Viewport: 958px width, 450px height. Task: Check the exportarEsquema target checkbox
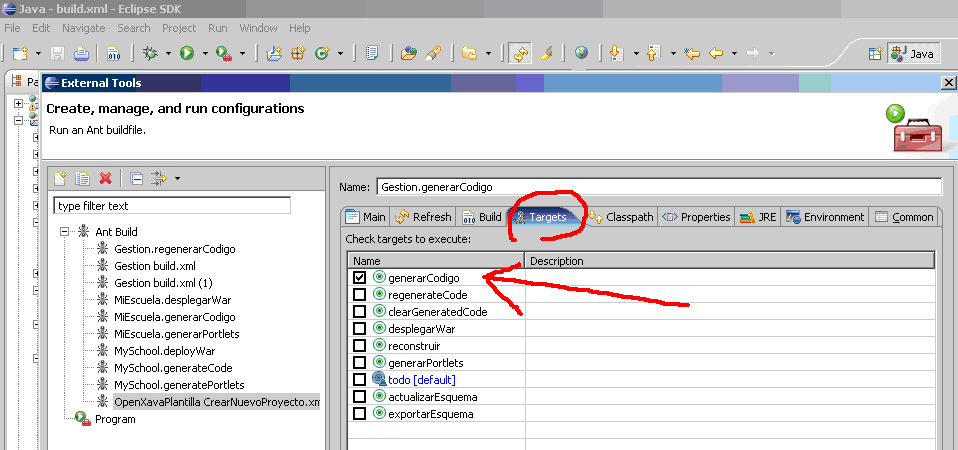[359, 413]
